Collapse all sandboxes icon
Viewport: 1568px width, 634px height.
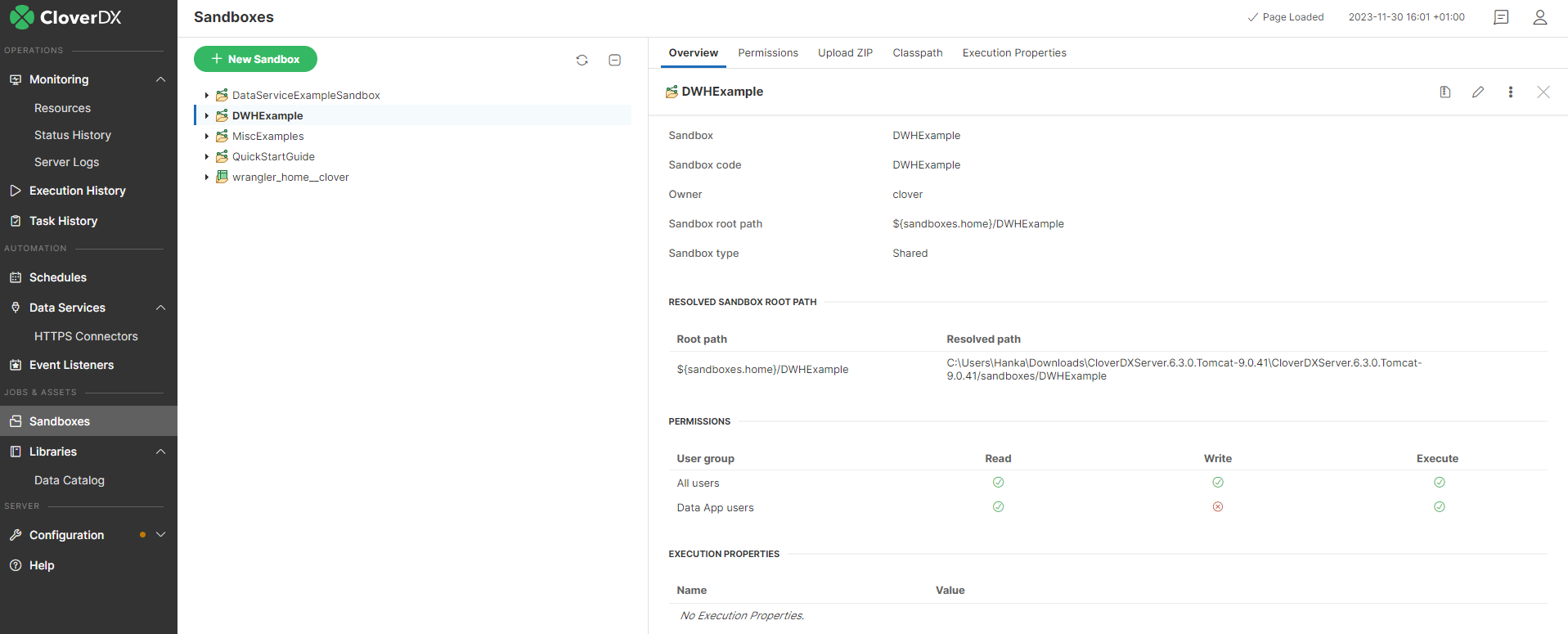615,60
